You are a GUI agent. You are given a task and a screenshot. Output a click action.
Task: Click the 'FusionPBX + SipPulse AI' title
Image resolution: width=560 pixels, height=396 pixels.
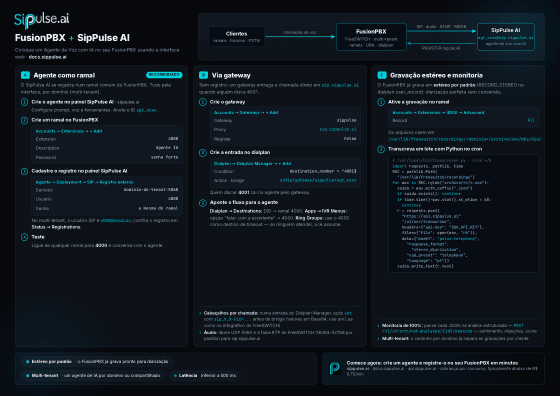pos(72,38)
